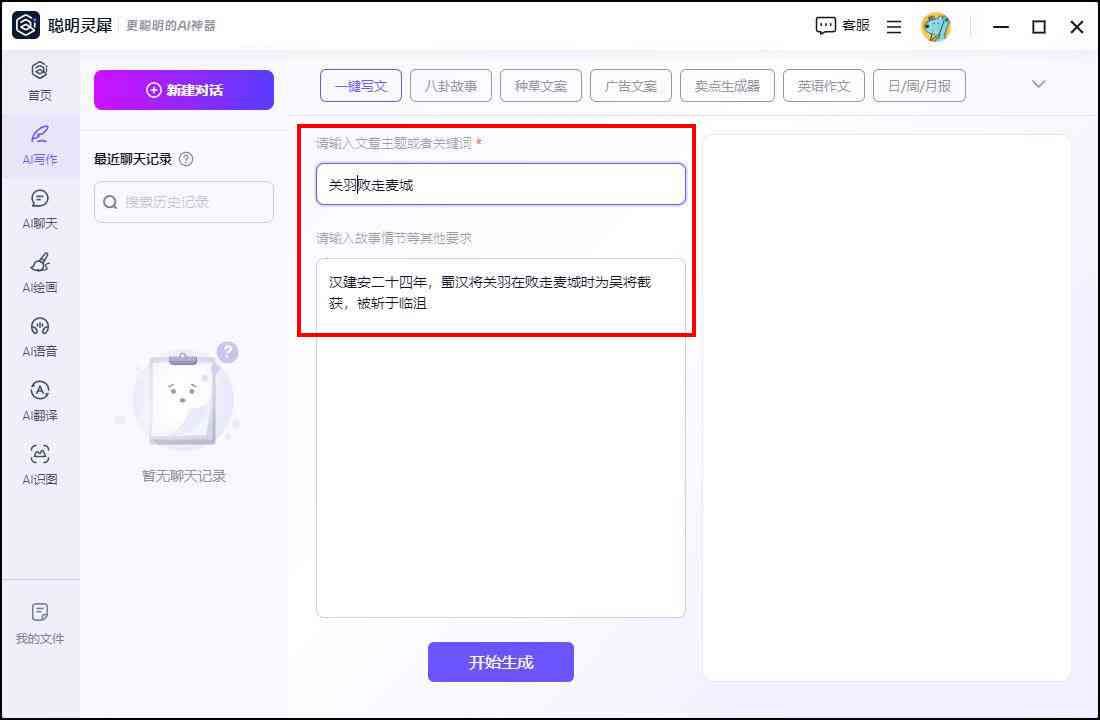Select the AI写作 sidebar item
The width and height of the screenshot is (1100, 720).
click(39, 146)
